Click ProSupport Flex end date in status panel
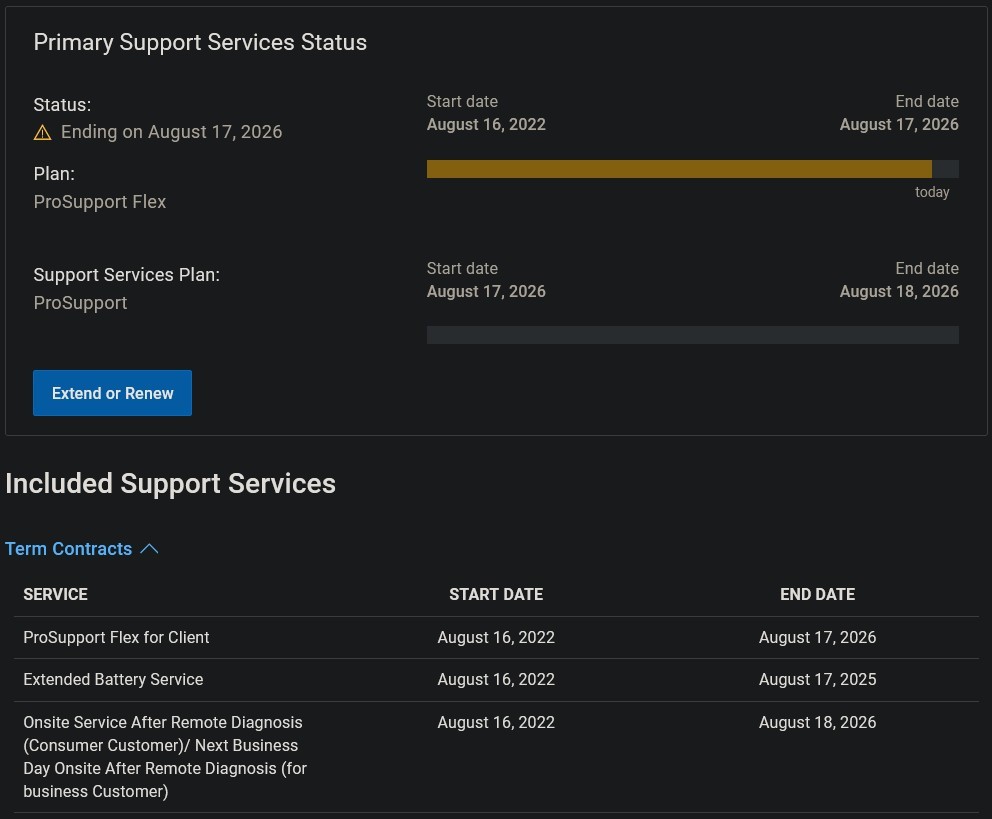The width and height of the screenshot is (992, 819). pyautogui.click(x=899, y=125)
